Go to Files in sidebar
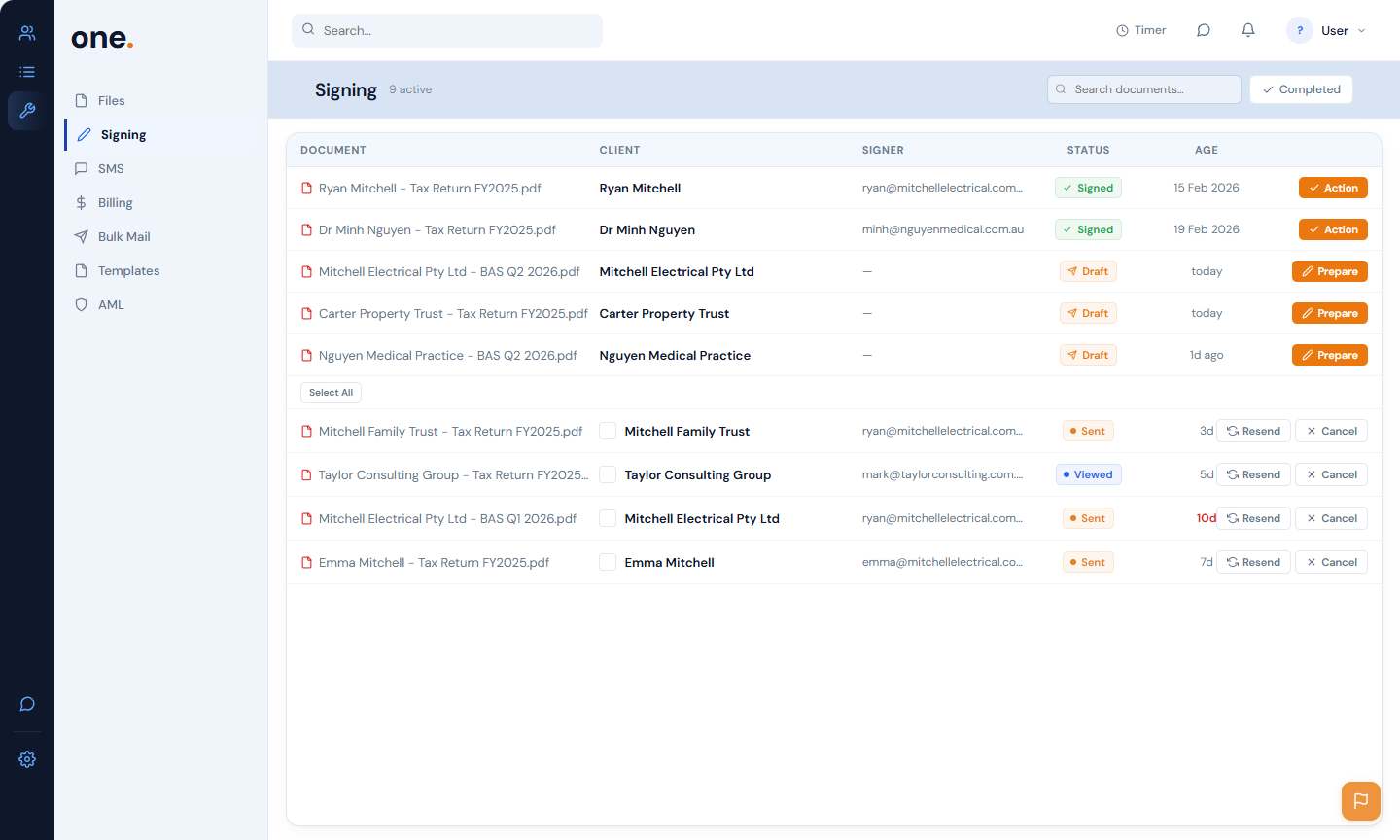Screen dimensions: 1400x840 click(161, 101)
